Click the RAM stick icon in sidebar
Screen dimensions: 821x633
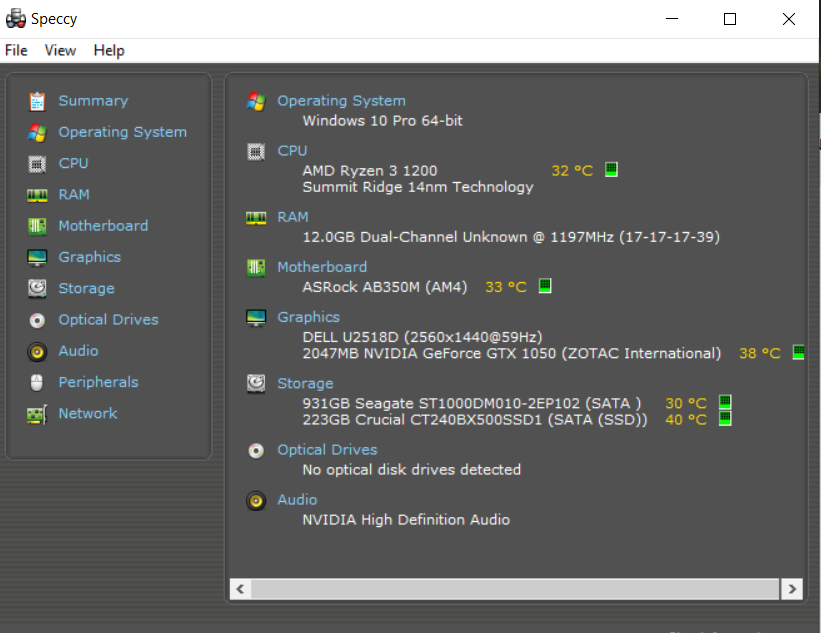click(x=37, y=195)
